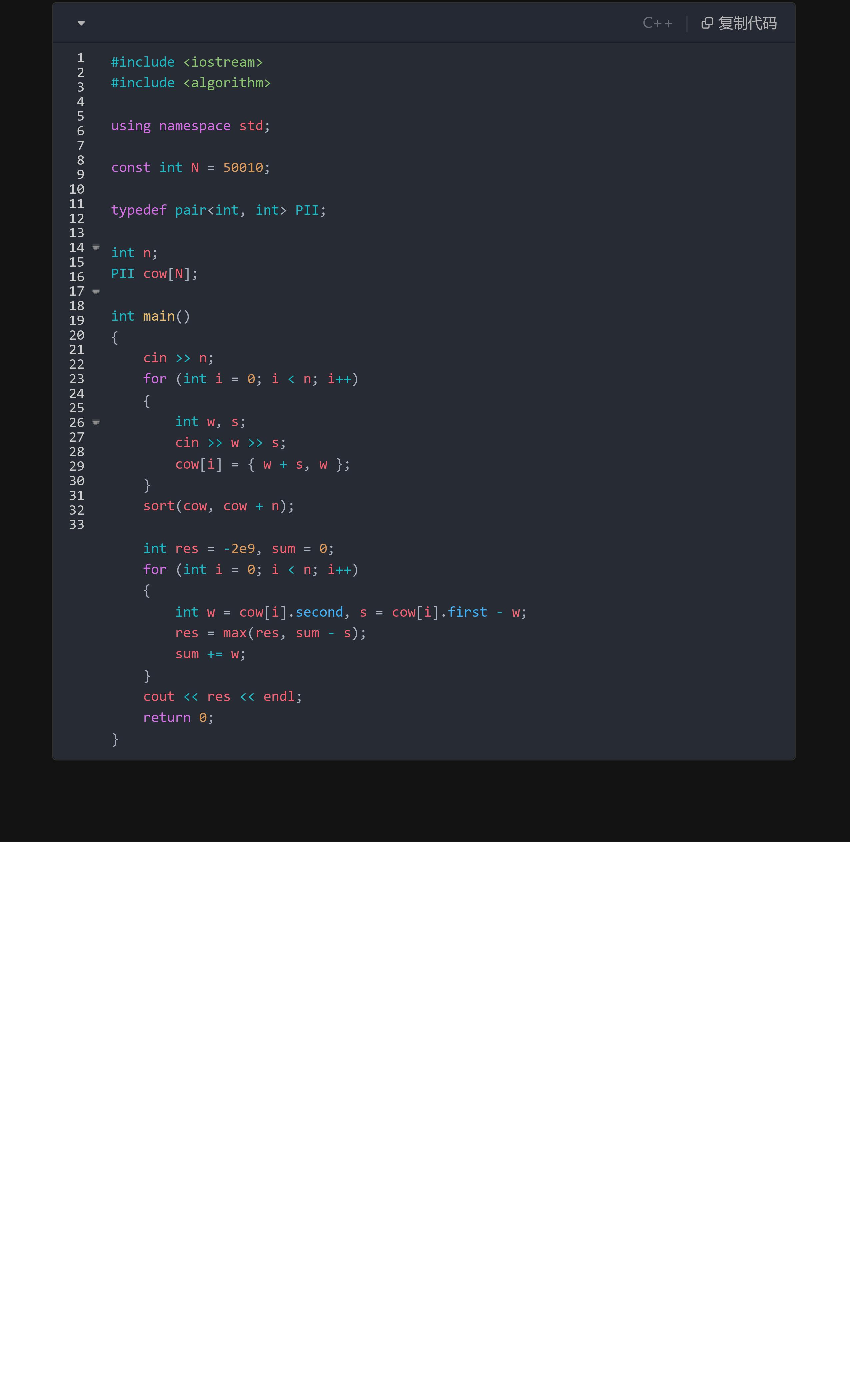The width and height of the screenshot is (850, 1400).
Task: Click the number 50010 in the code
Action: pyautogui.click(x=243, y=168)
